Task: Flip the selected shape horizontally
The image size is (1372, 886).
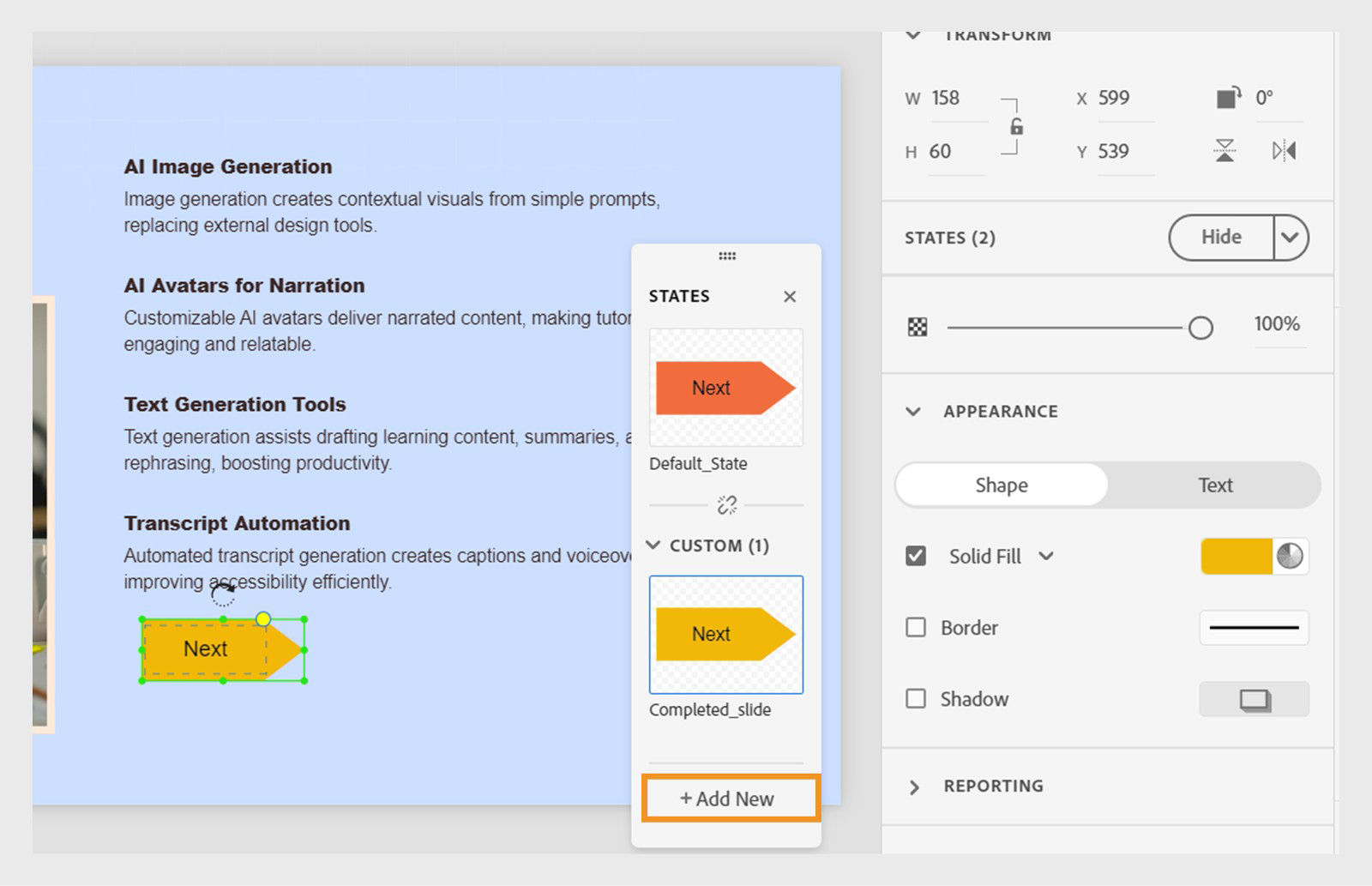Action: (x=1283, y=151)
